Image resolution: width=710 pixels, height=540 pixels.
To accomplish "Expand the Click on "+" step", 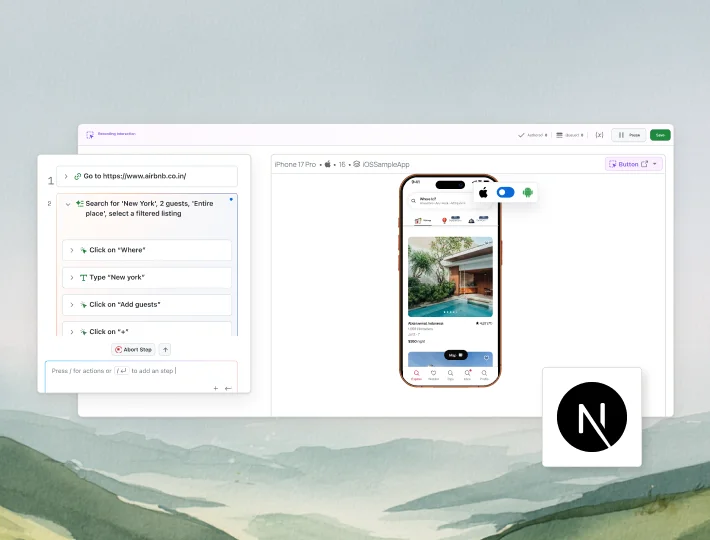I will coord(72,332).
